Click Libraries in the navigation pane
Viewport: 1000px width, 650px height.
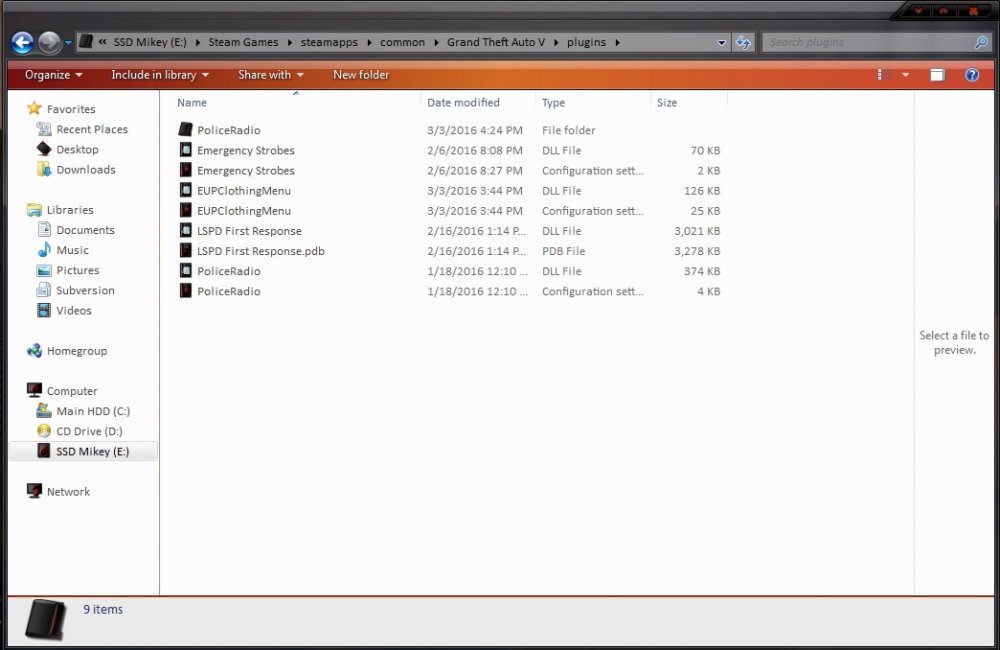click(70, 210)
